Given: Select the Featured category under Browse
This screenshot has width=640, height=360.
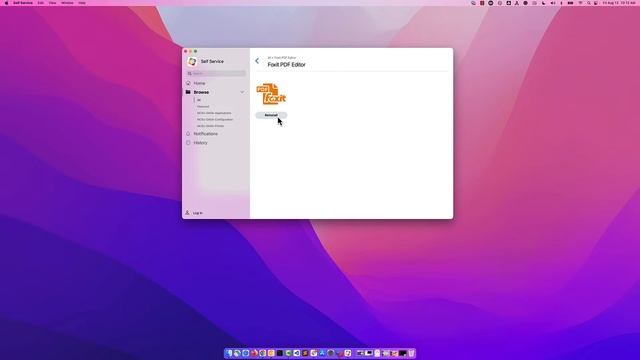Looking at the screenshot, I should [x=203, y=107].
